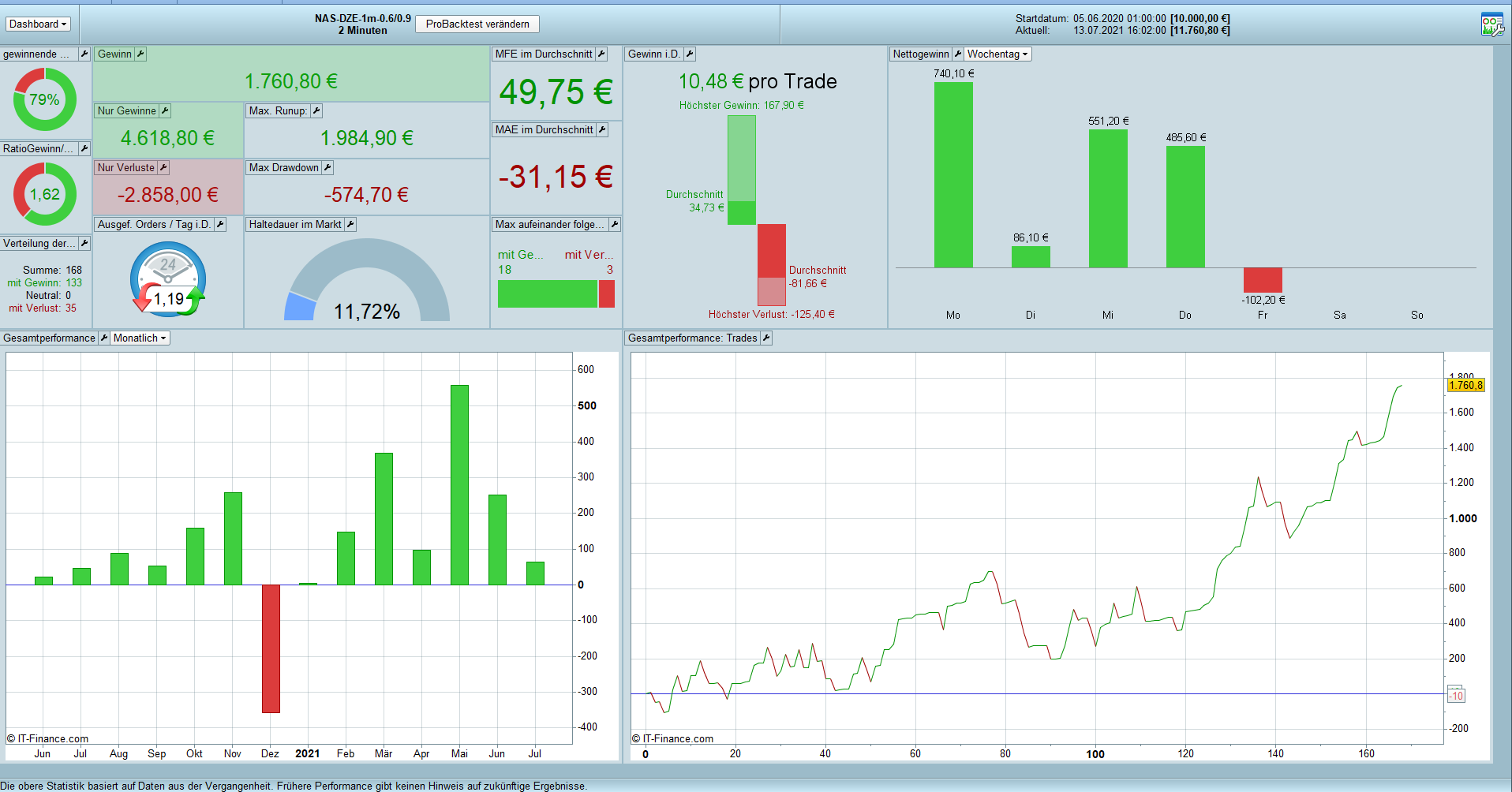
Task: Click Höchster Gewinn: 167,90 € label
Action: tap(742, 105)
